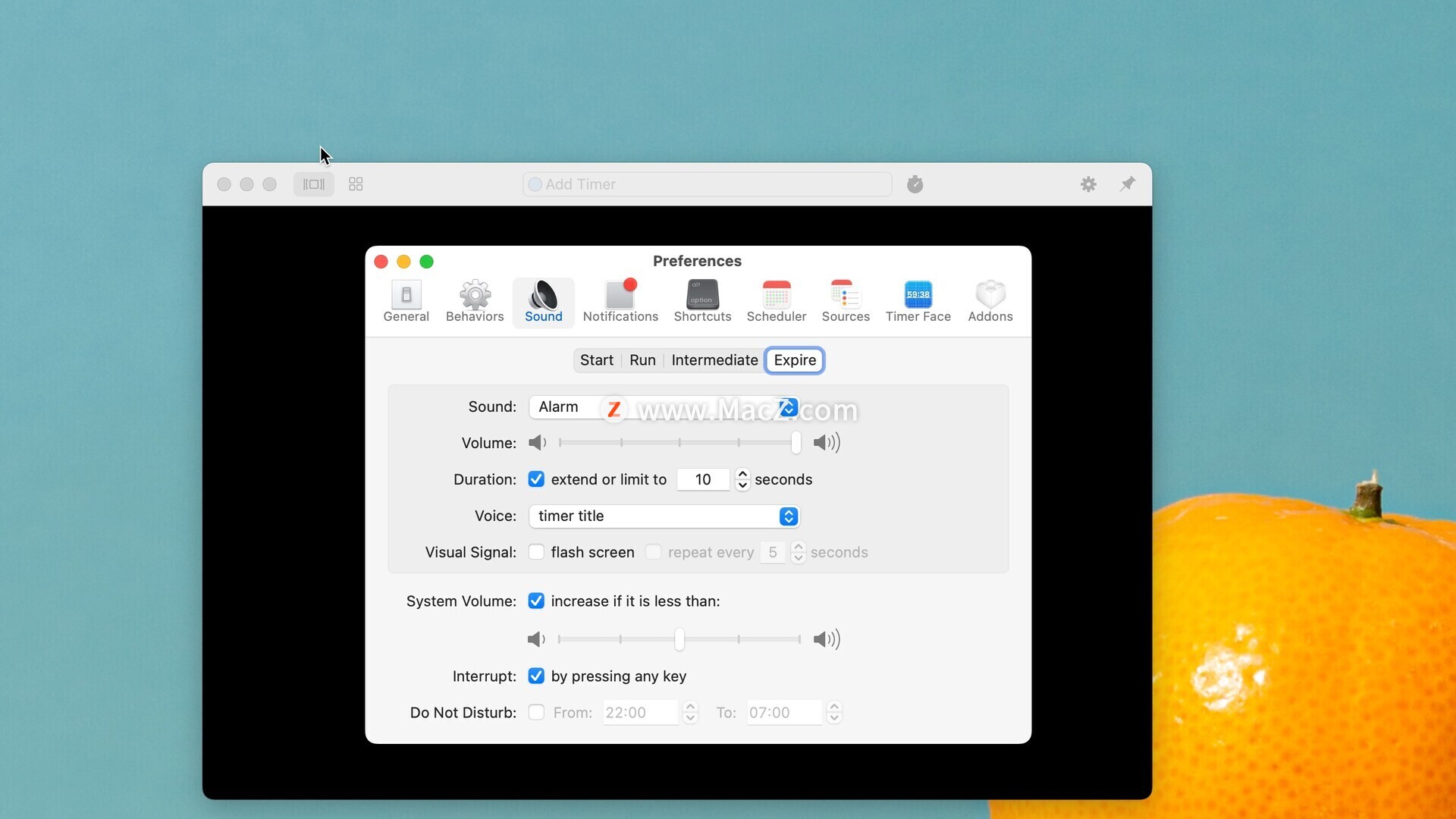Switch to the Intermediate sound tab
Screen dimensions: 1456x819
point(714,360)
